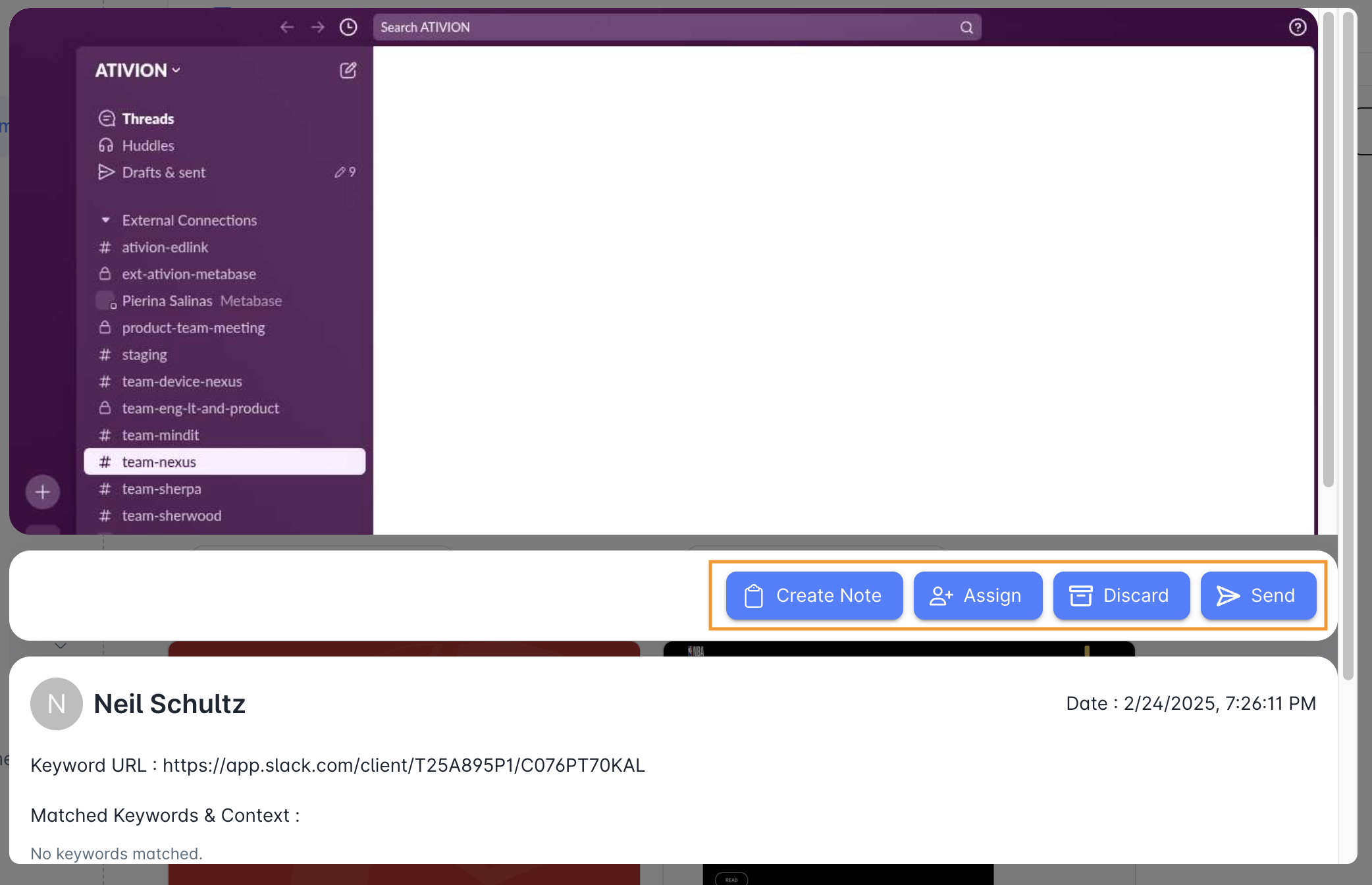
Task: Open Pierina Salinas direct message
Action: (x=167, y=301)
